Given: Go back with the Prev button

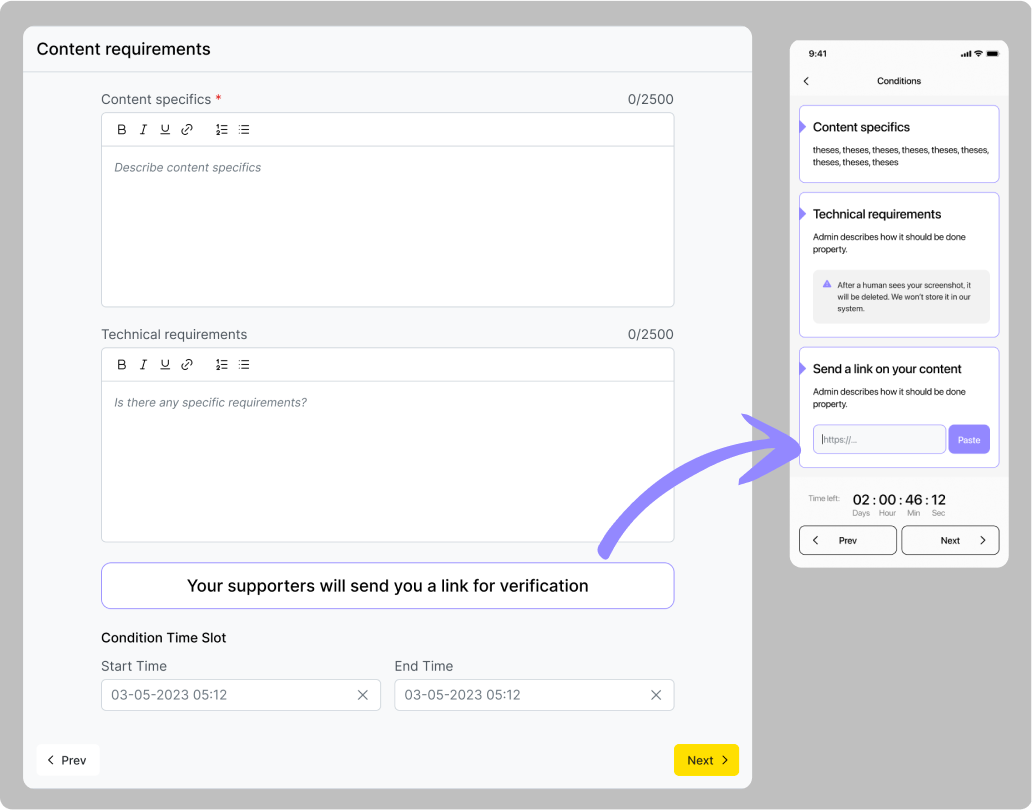Looking at the screenshot, I should tap(68, 760).
